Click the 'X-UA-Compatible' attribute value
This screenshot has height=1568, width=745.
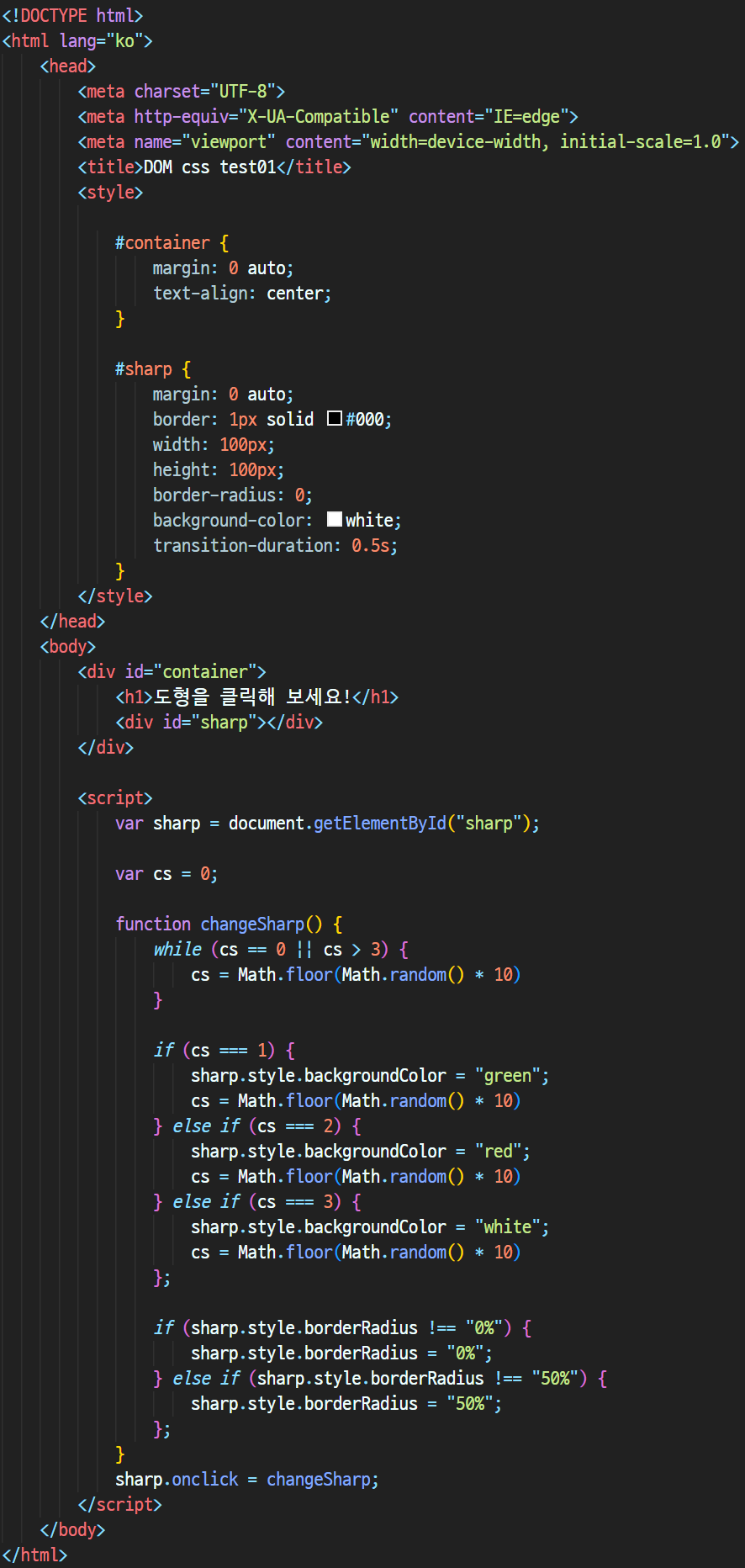point(319,116)
